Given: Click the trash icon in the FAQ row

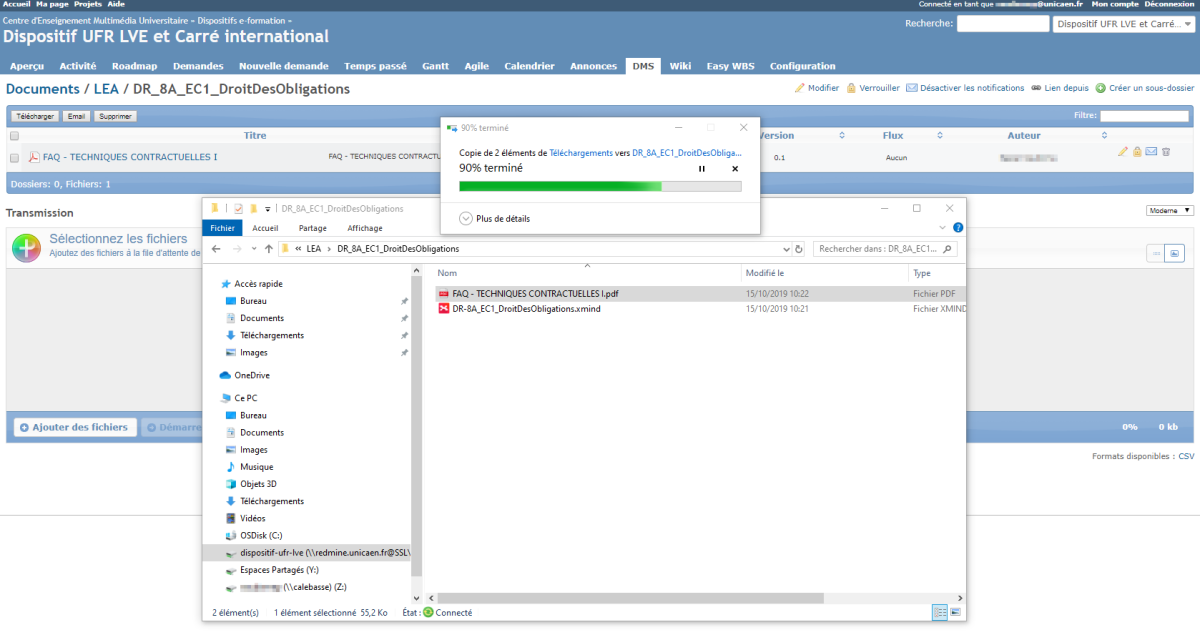Looking at the screenshot, I should pyautogui.click(x=1166, y=152).
